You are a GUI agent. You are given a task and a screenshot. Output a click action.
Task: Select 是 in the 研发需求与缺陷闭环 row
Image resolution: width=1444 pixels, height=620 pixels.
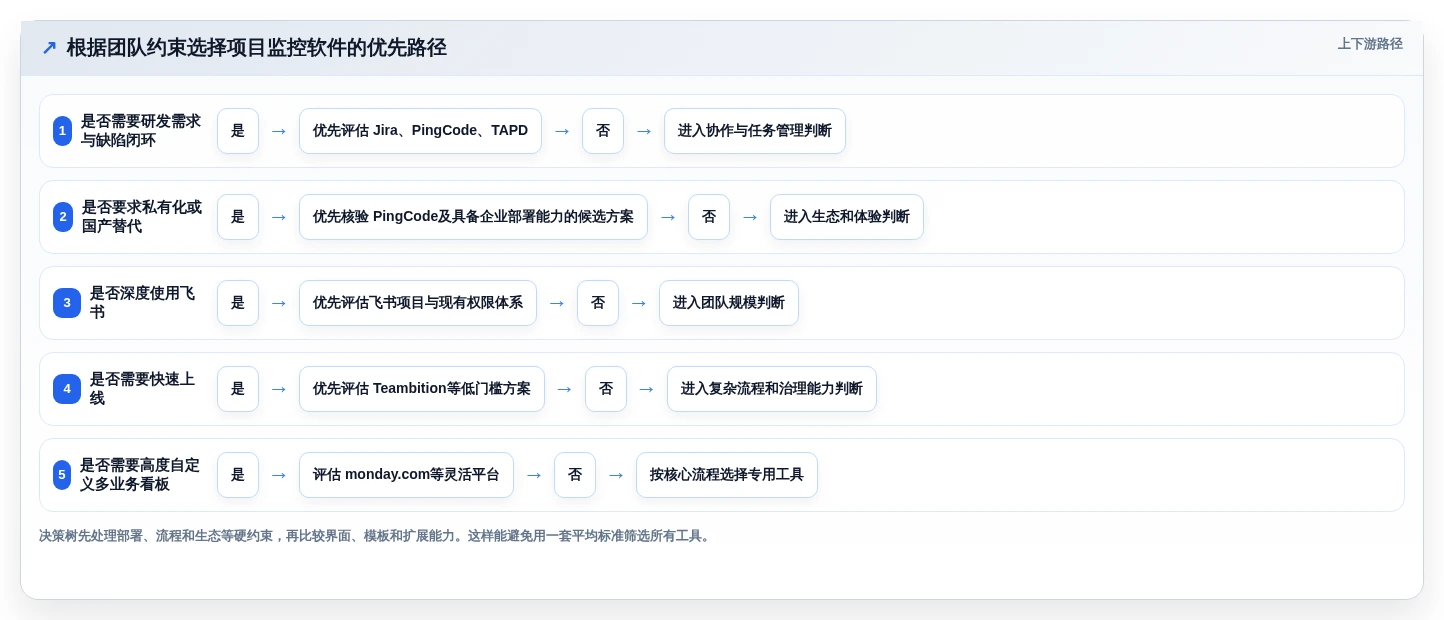click(238, 131)
